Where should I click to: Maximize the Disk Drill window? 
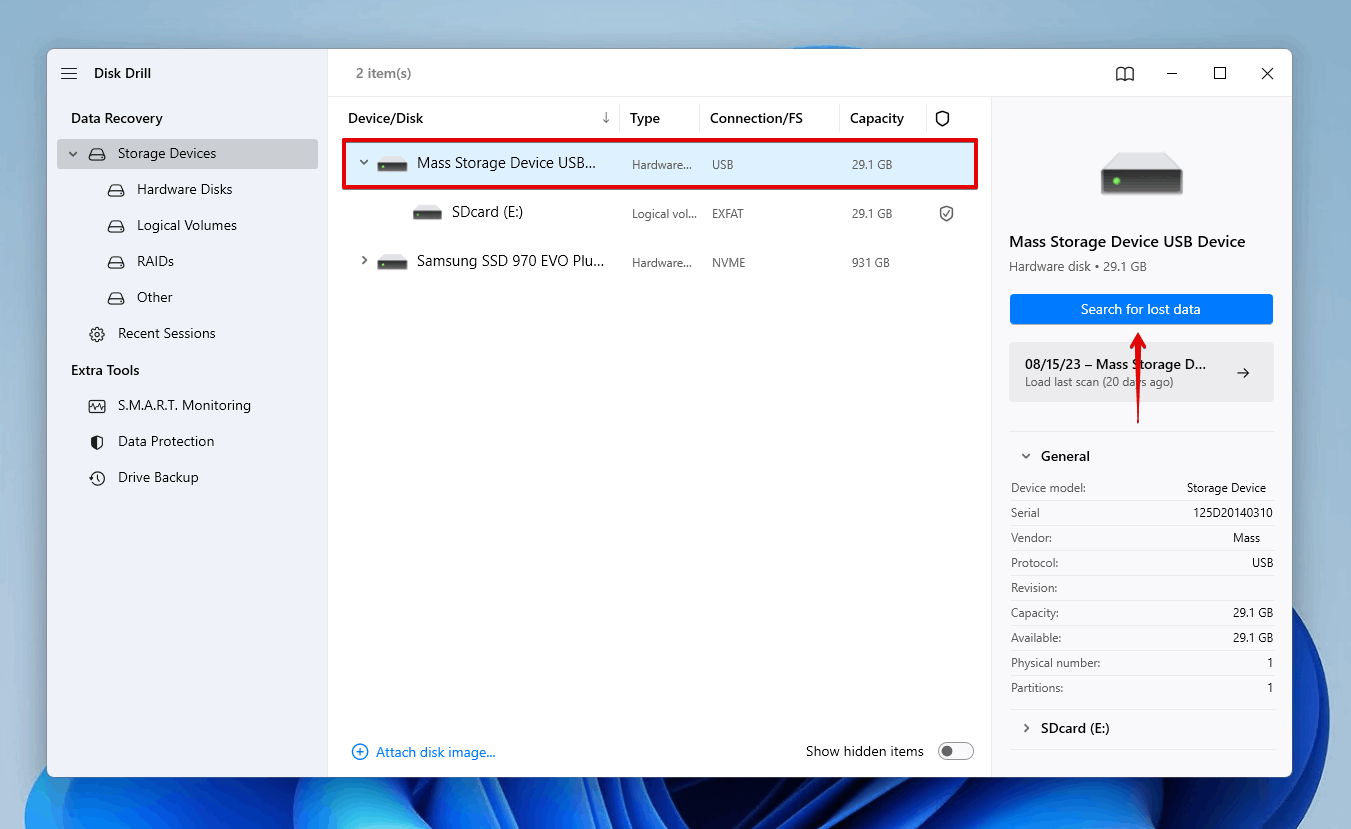point(1220,73)
